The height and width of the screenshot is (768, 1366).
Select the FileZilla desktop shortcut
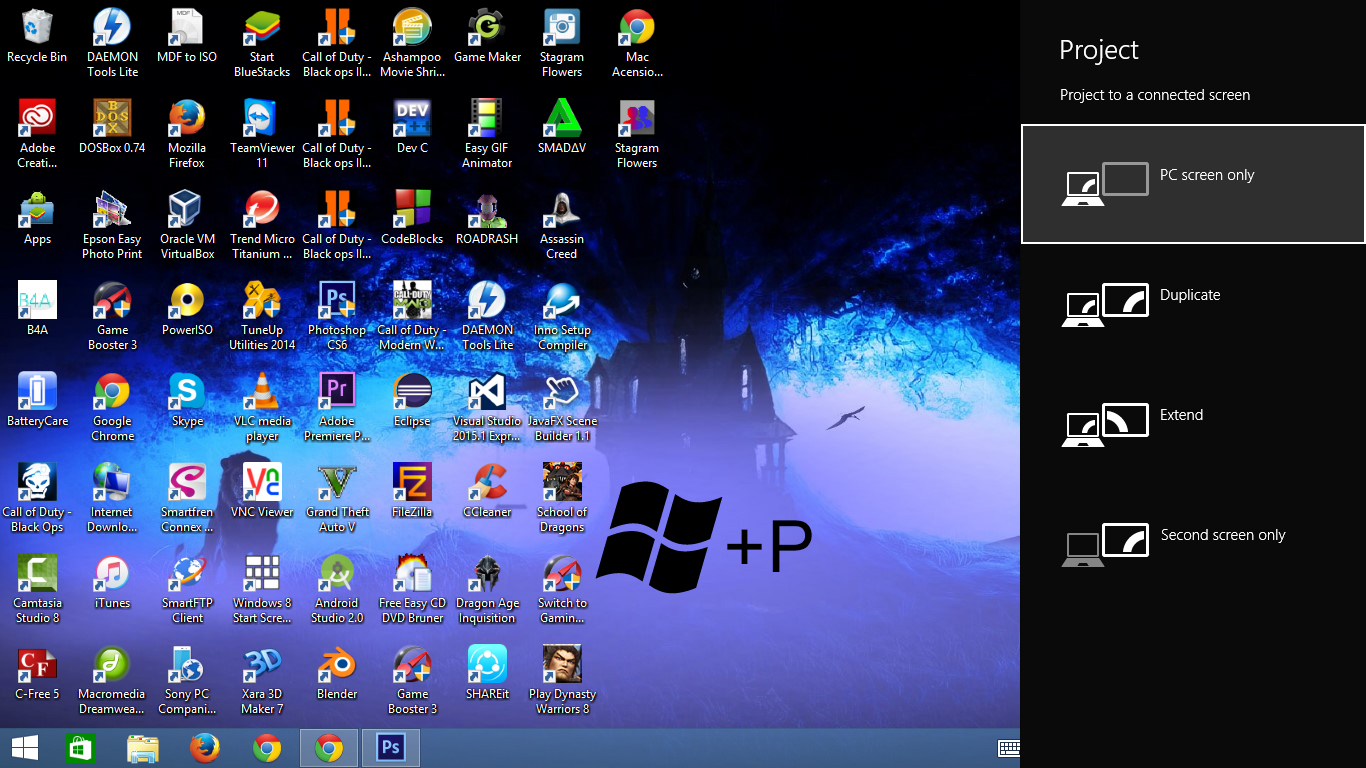pyautogui.click(x=412, y=492)
